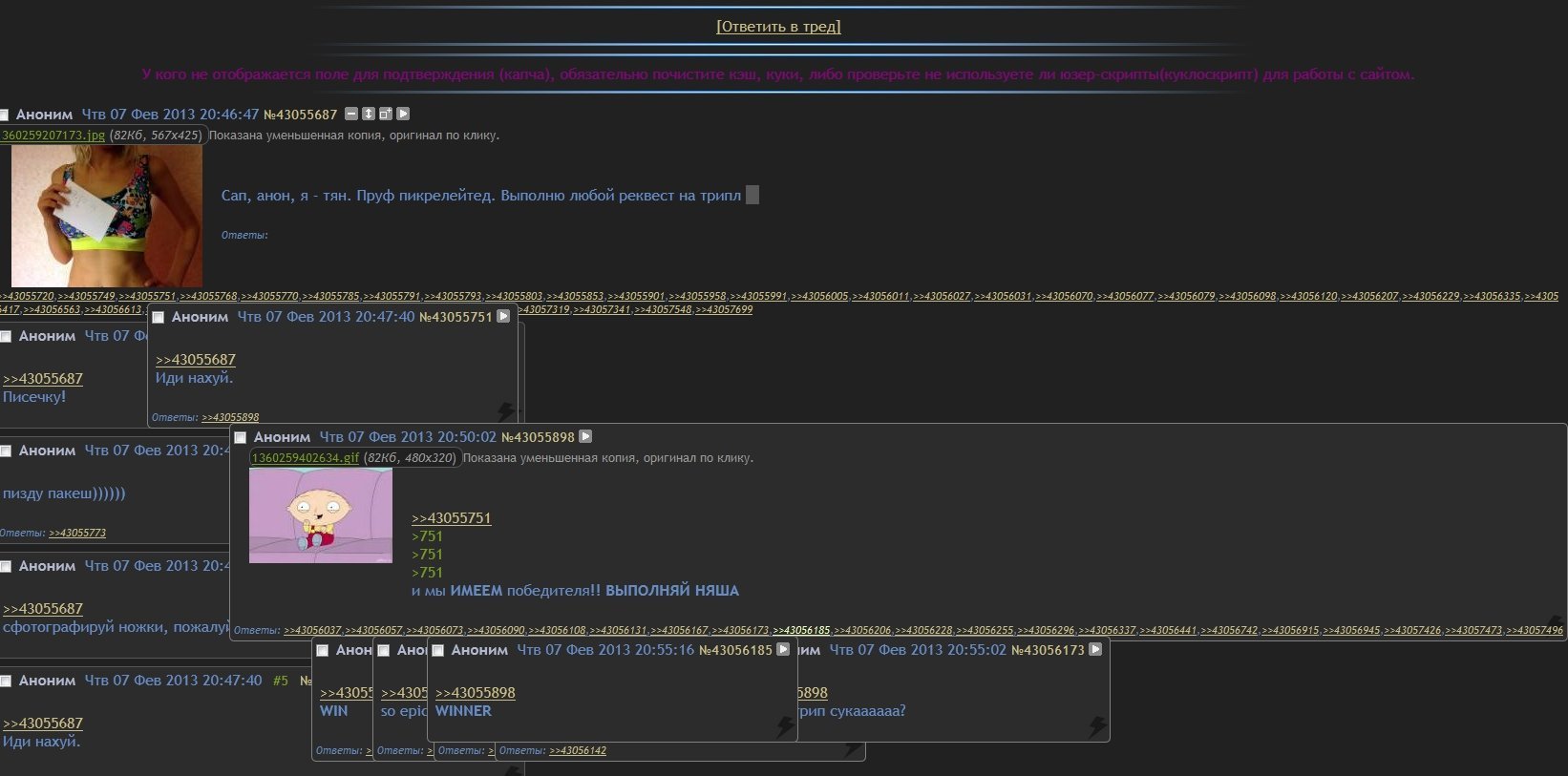Click the purple captcha notice text
Screen dimensions: 1568x776
778,74
